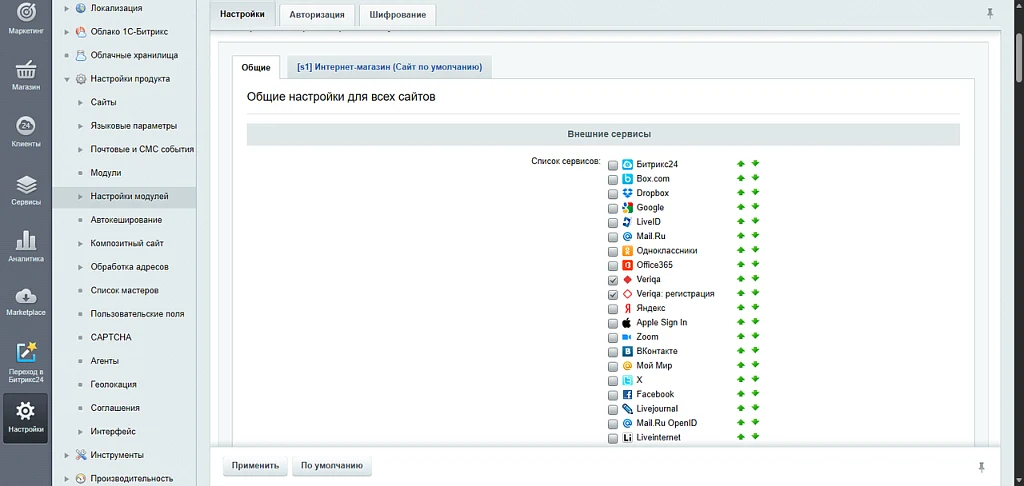Click the pin icon beside the top tabs

click(991, 13)
